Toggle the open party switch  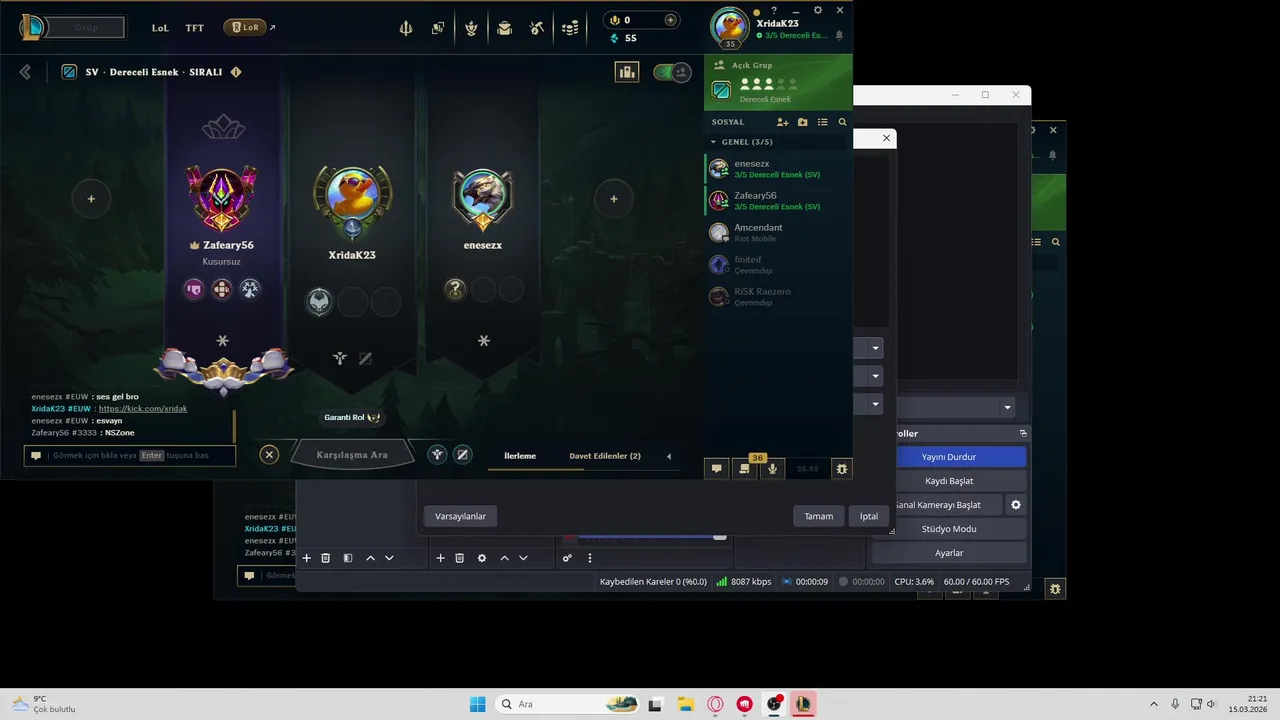672,72
